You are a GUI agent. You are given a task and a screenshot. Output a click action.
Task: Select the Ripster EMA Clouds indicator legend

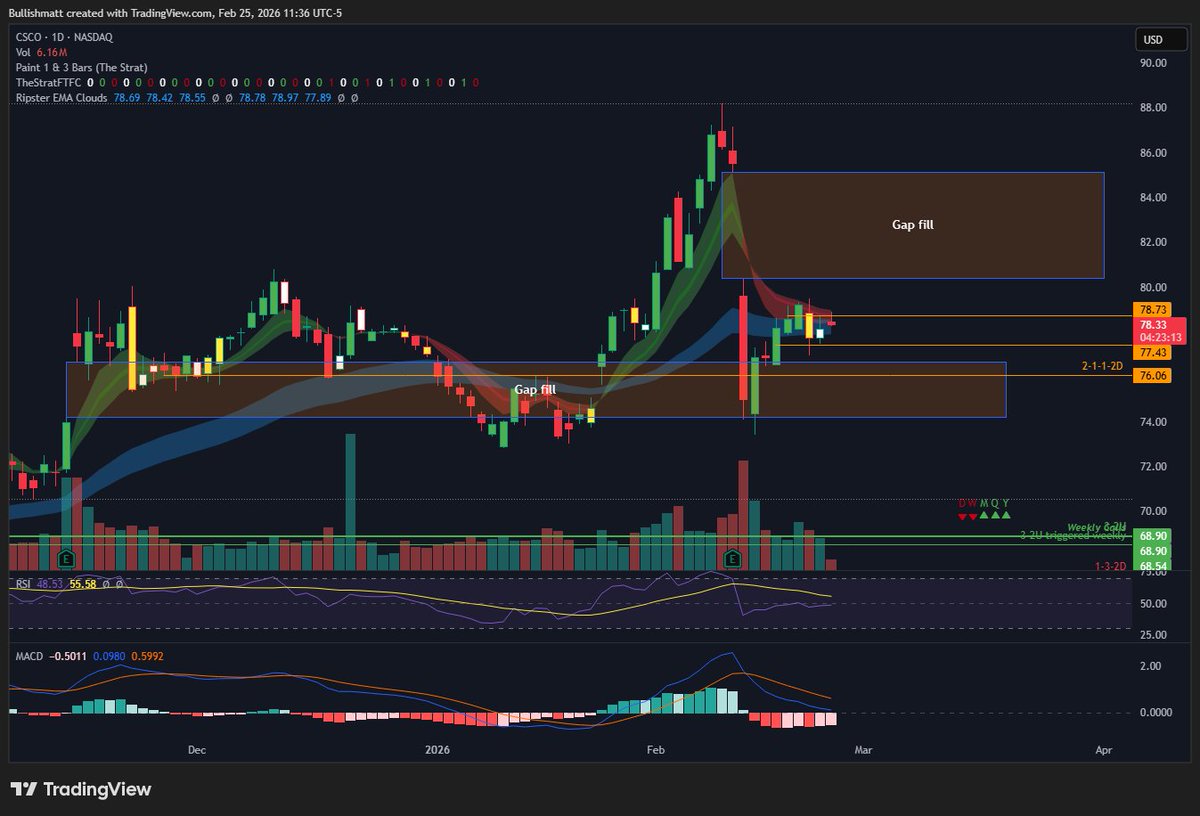click(x=187, y=98)
